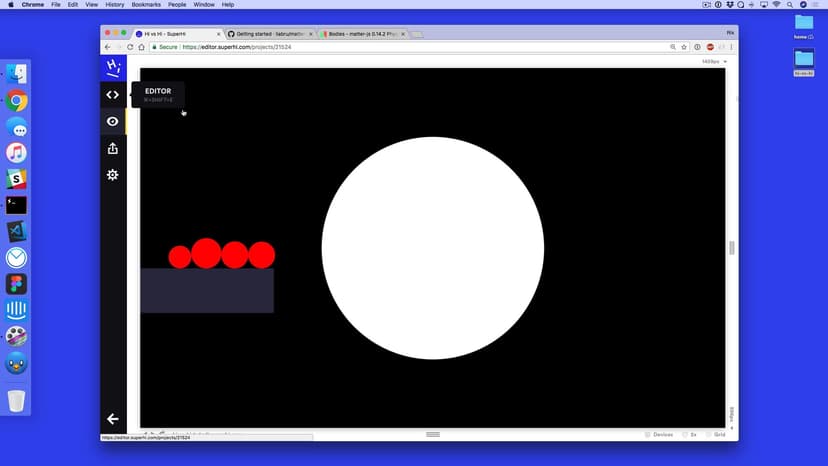Toggle the 5x checkbox
Image resolution: width=828 pixels, height=466 pixels.
(x=685, y=435)
